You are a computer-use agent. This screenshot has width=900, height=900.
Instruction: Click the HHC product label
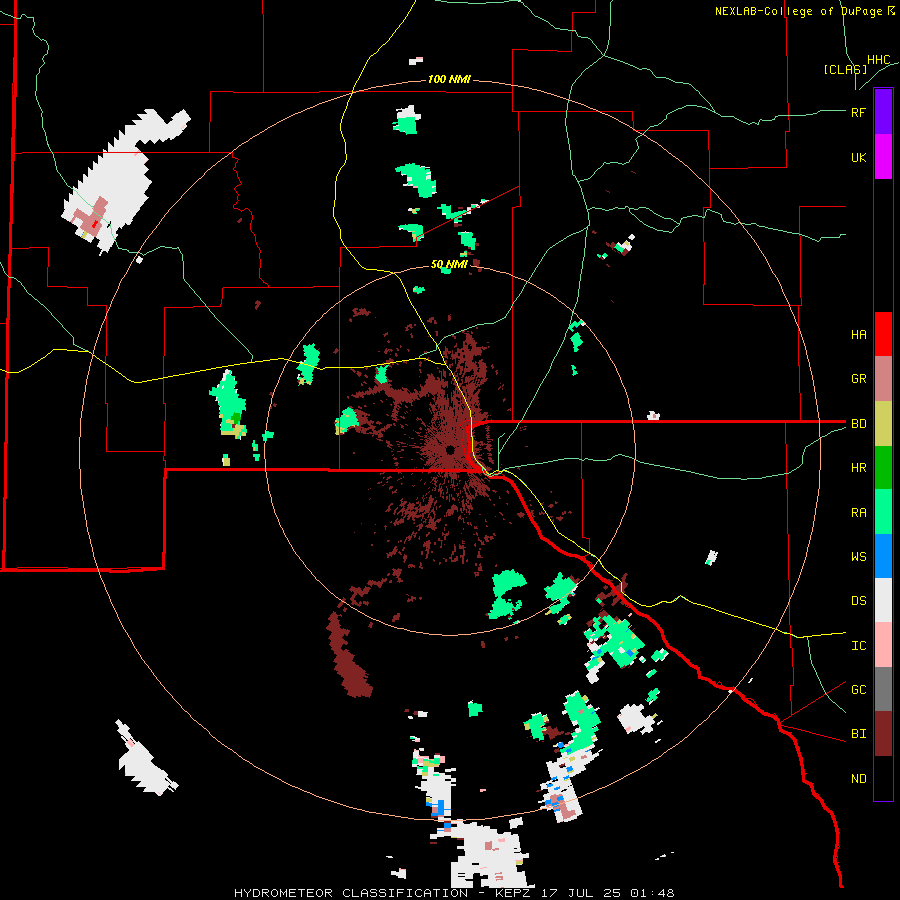[x=879, y=60]
